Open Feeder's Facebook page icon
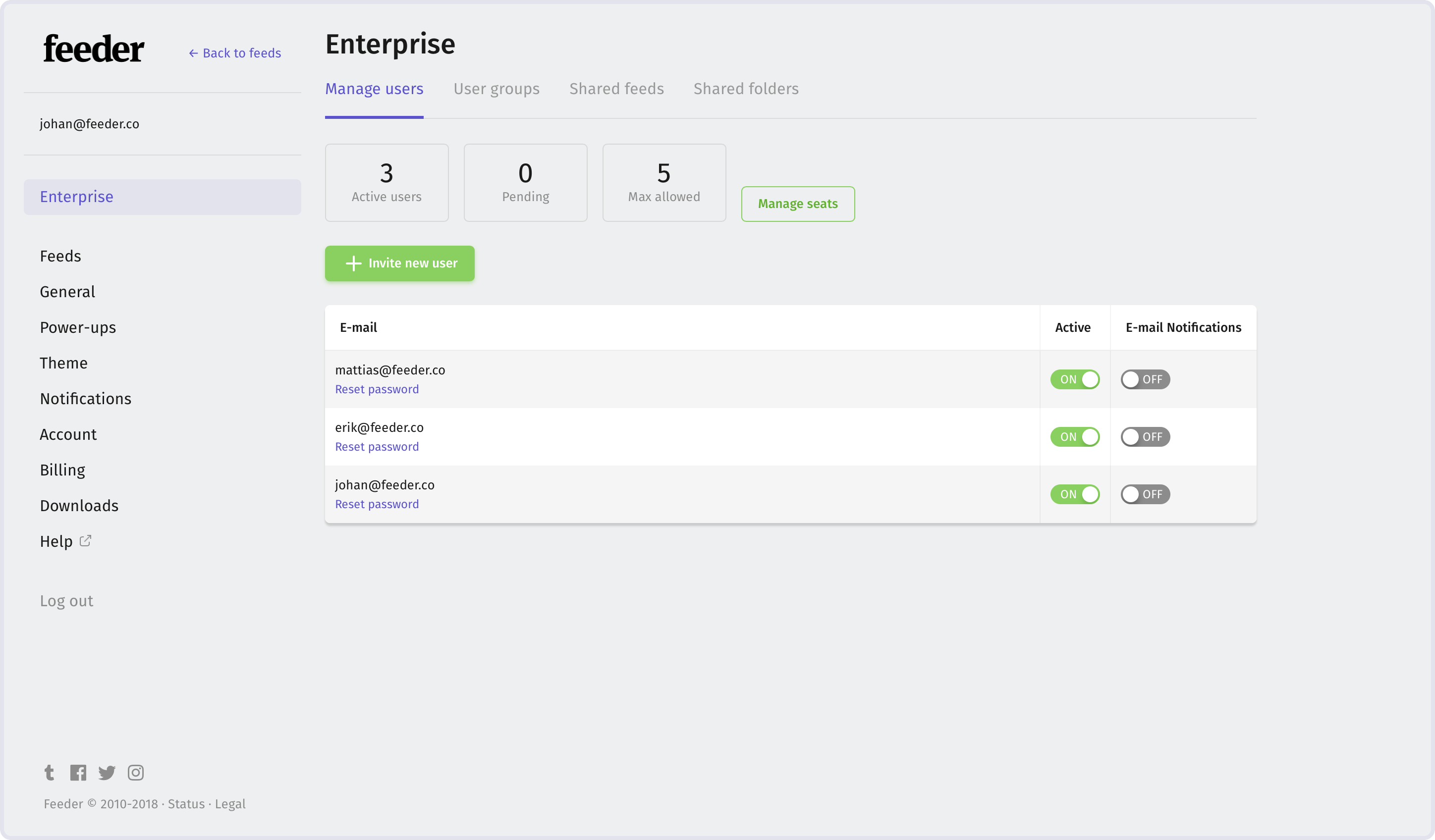 [78, 772]
